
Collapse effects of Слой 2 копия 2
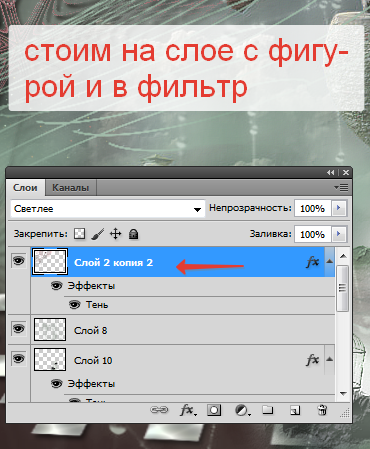coord(329,261)
